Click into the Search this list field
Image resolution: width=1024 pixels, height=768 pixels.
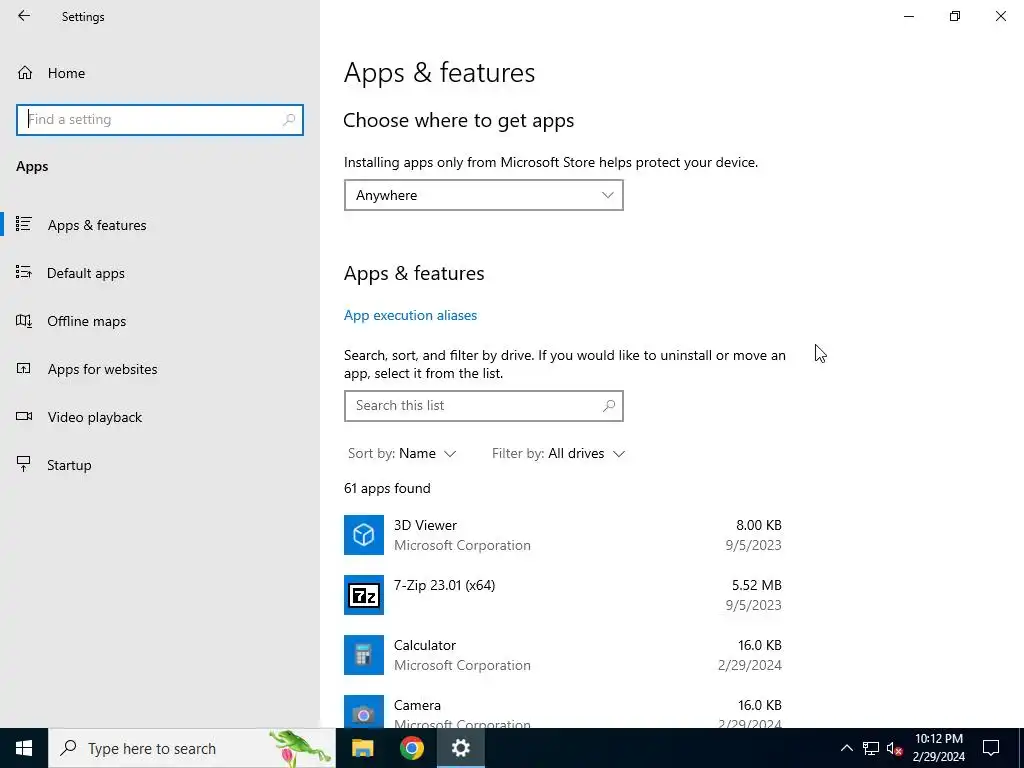484,406
